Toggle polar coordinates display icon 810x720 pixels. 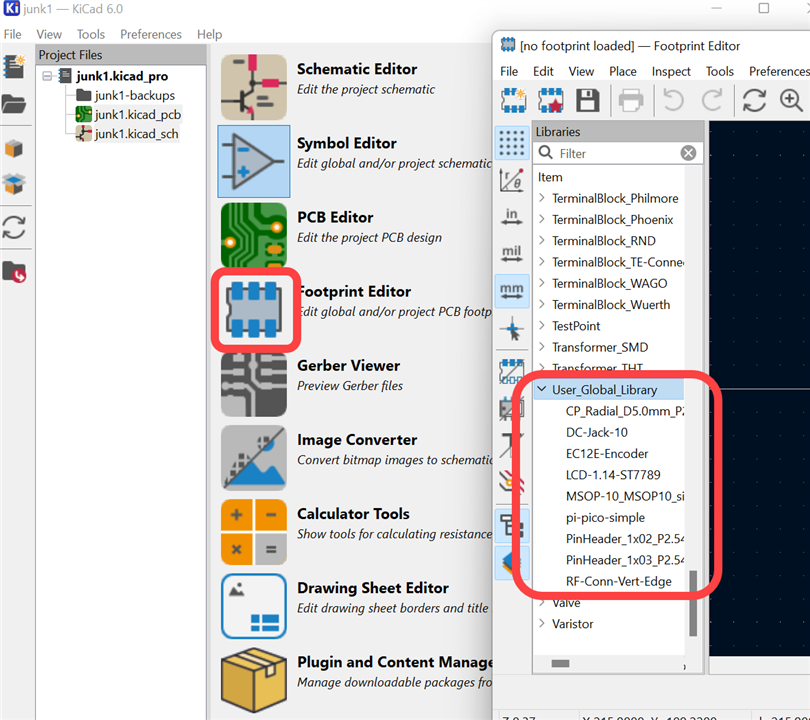click(512, 180)
